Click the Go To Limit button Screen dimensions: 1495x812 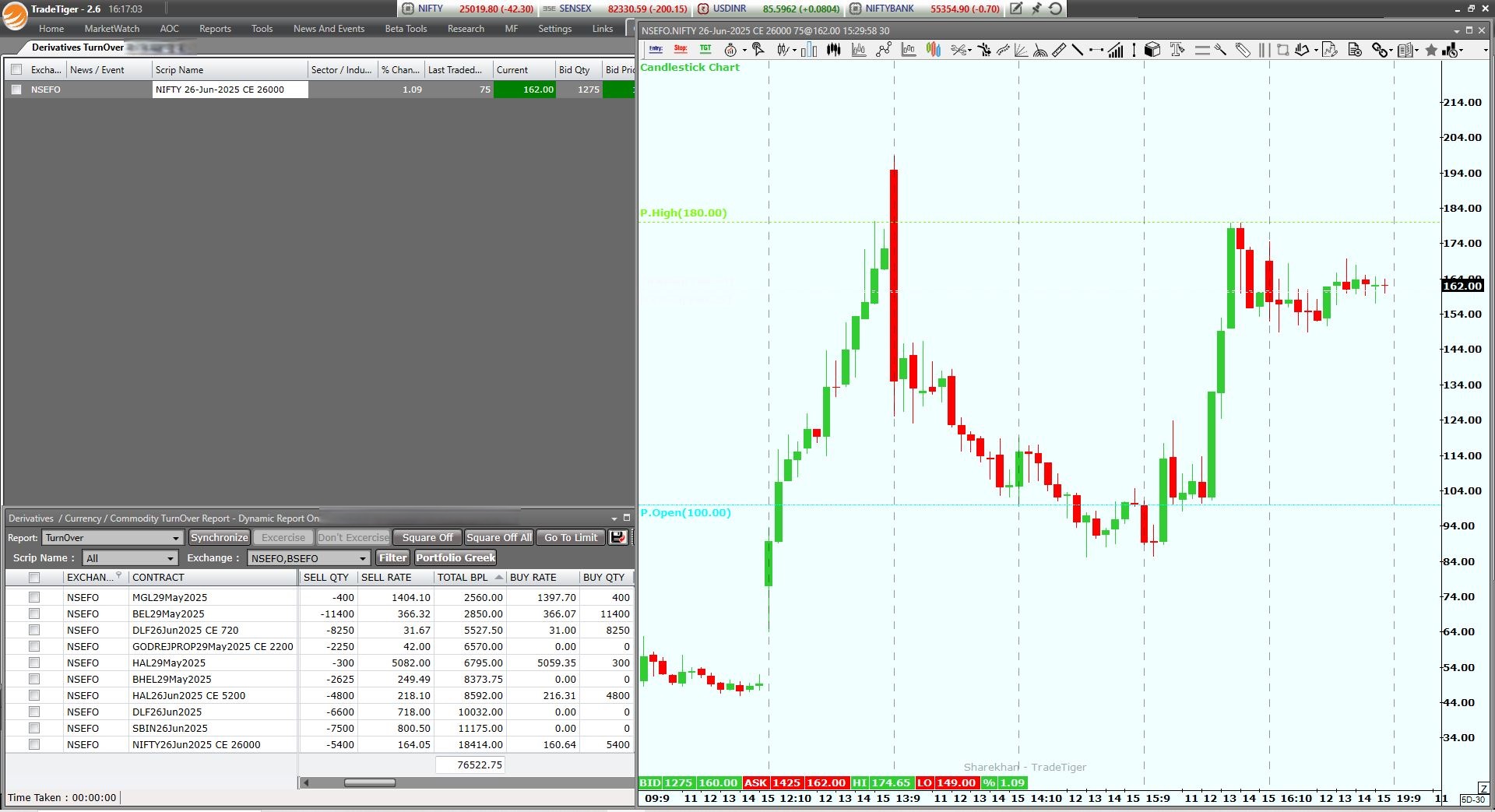571,537
